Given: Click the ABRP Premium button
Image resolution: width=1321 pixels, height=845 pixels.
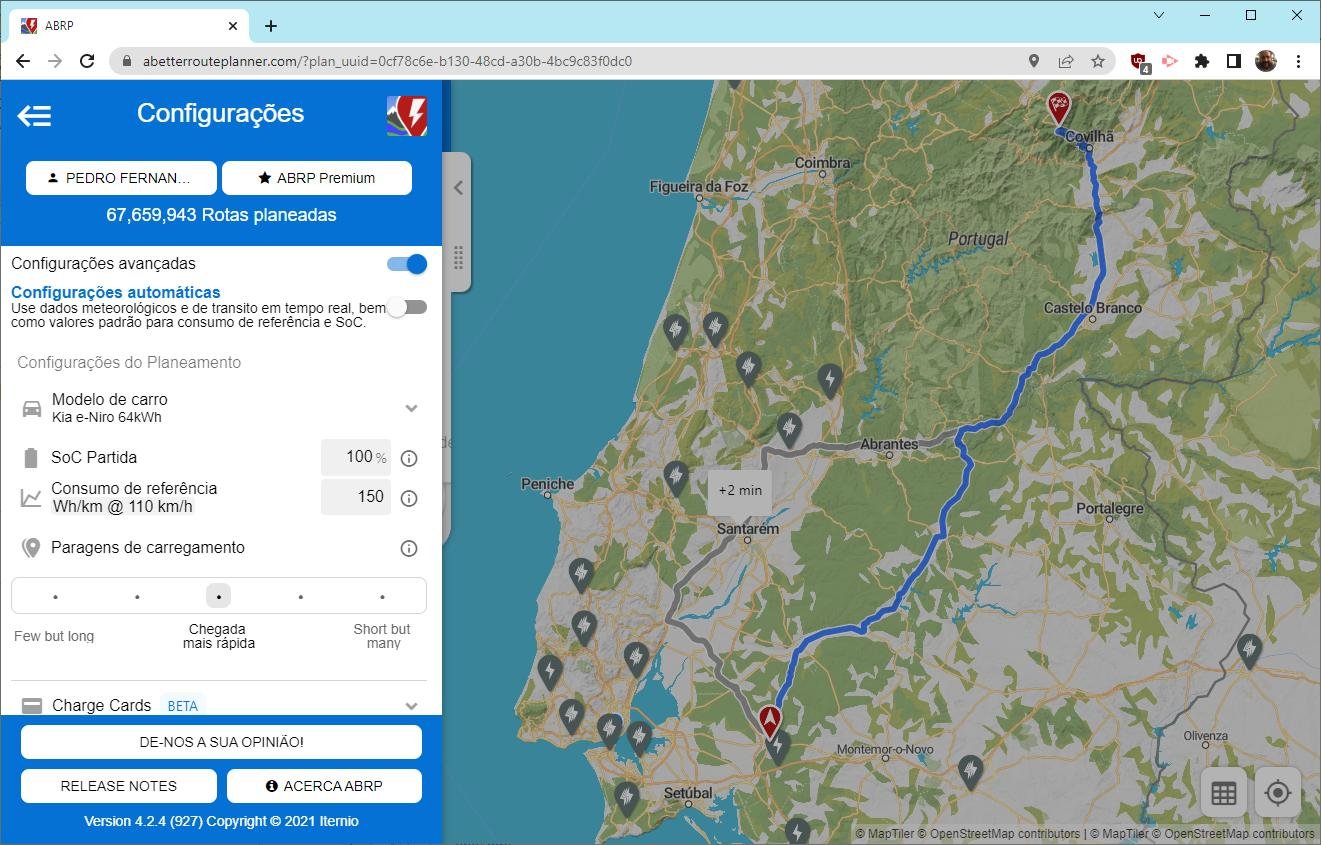Looking at the screenshot, I should click(x=316, y=178).
